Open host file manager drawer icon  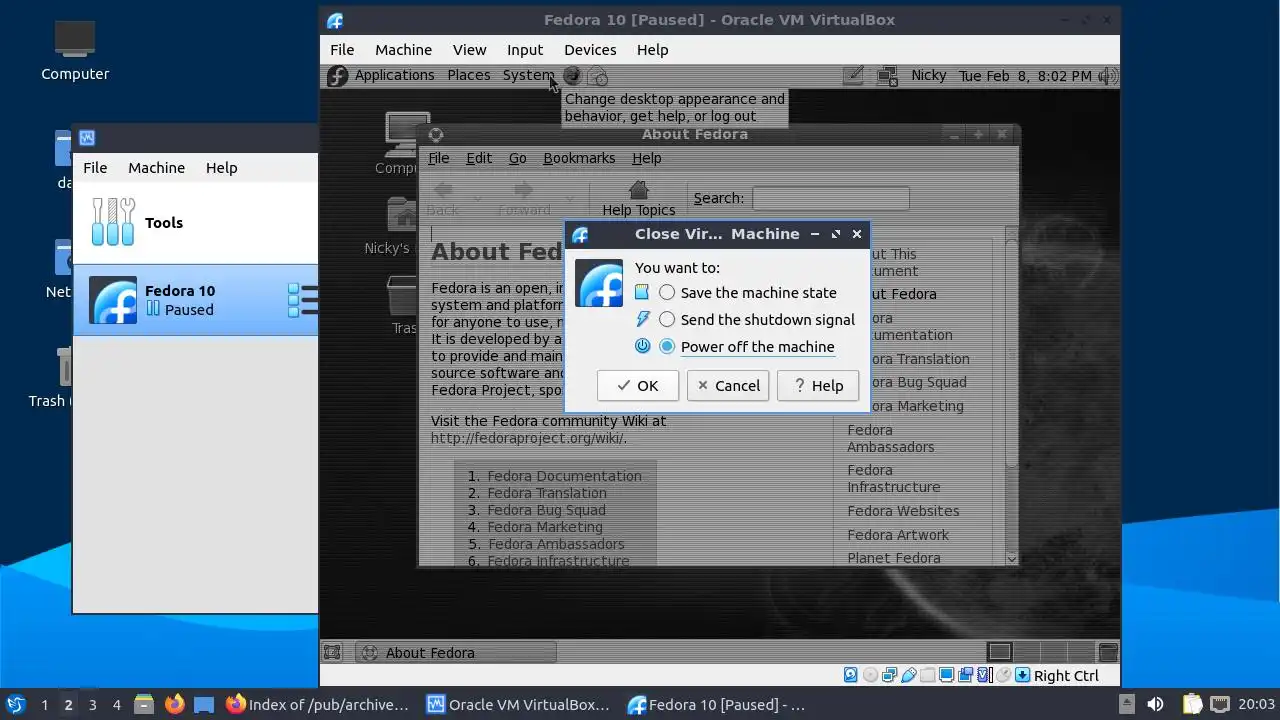143,704
